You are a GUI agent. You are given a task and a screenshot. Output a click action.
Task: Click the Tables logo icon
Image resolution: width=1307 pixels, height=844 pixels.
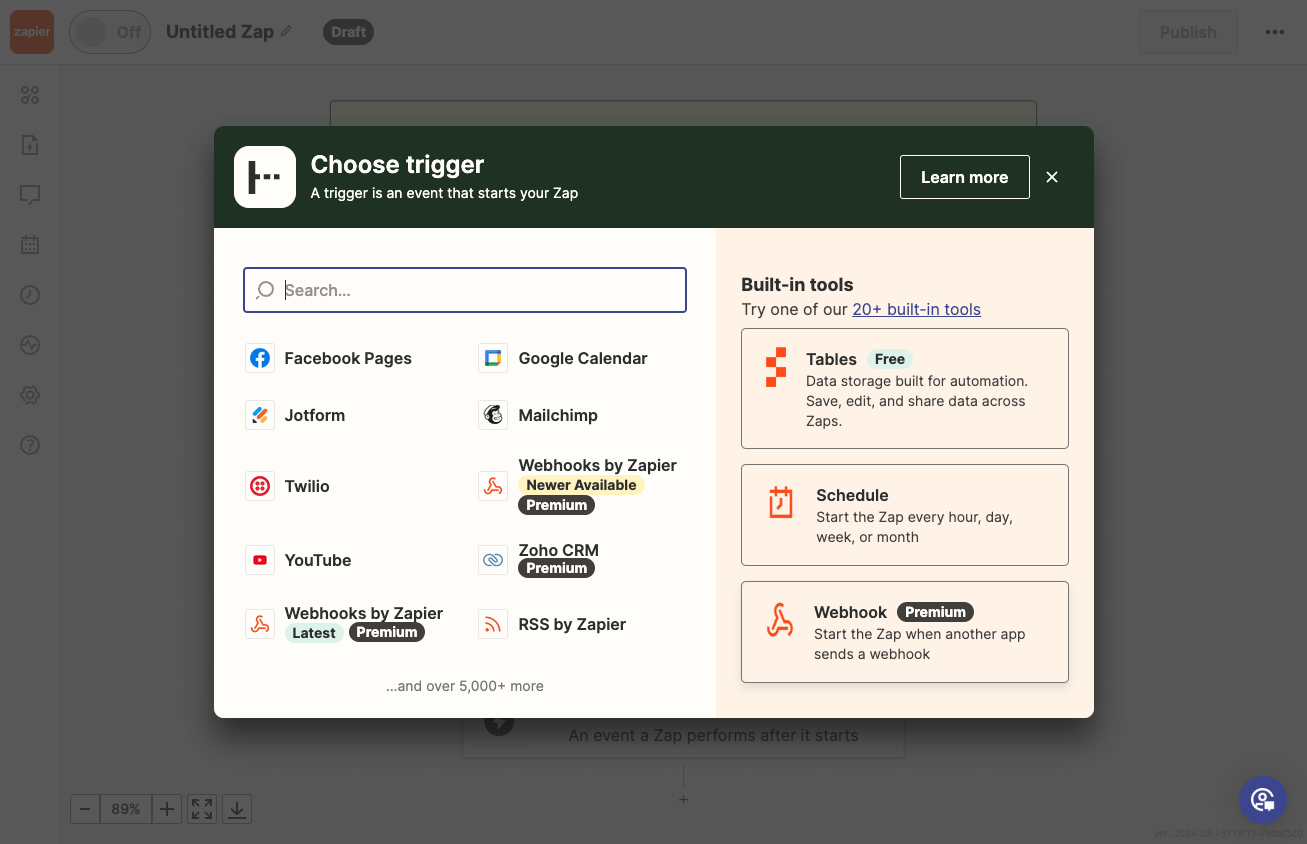click(x=776, y=368)
